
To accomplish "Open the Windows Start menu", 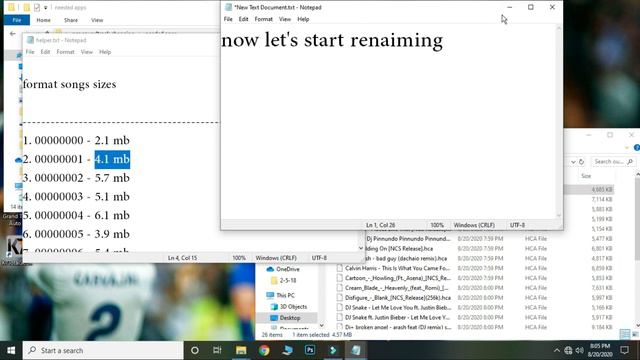I will tap(11, 350).
